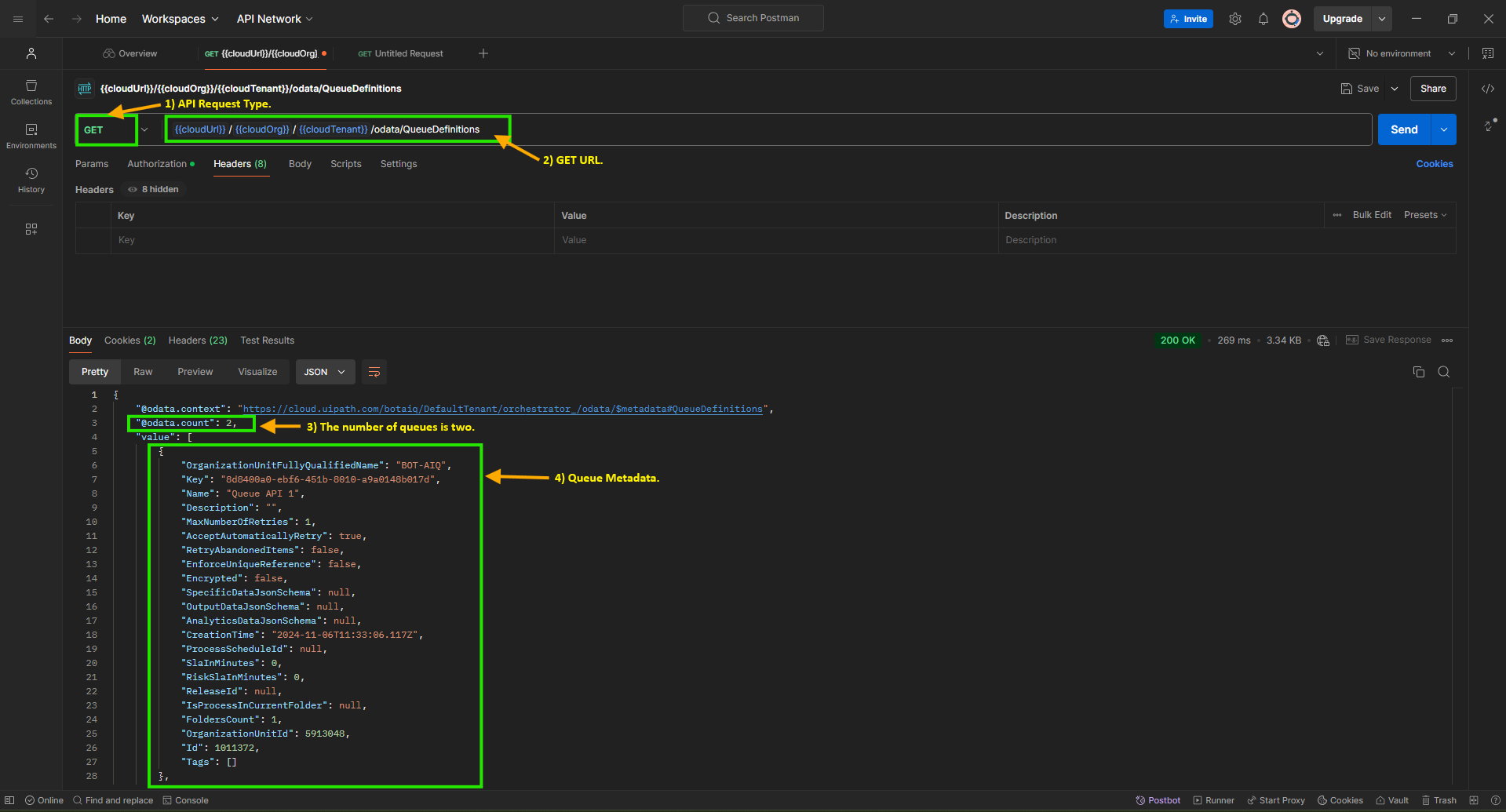Toggle the sidebar from status bar
The width and height of the screenshot is (1506, 812).
click(x=9, y=800)
